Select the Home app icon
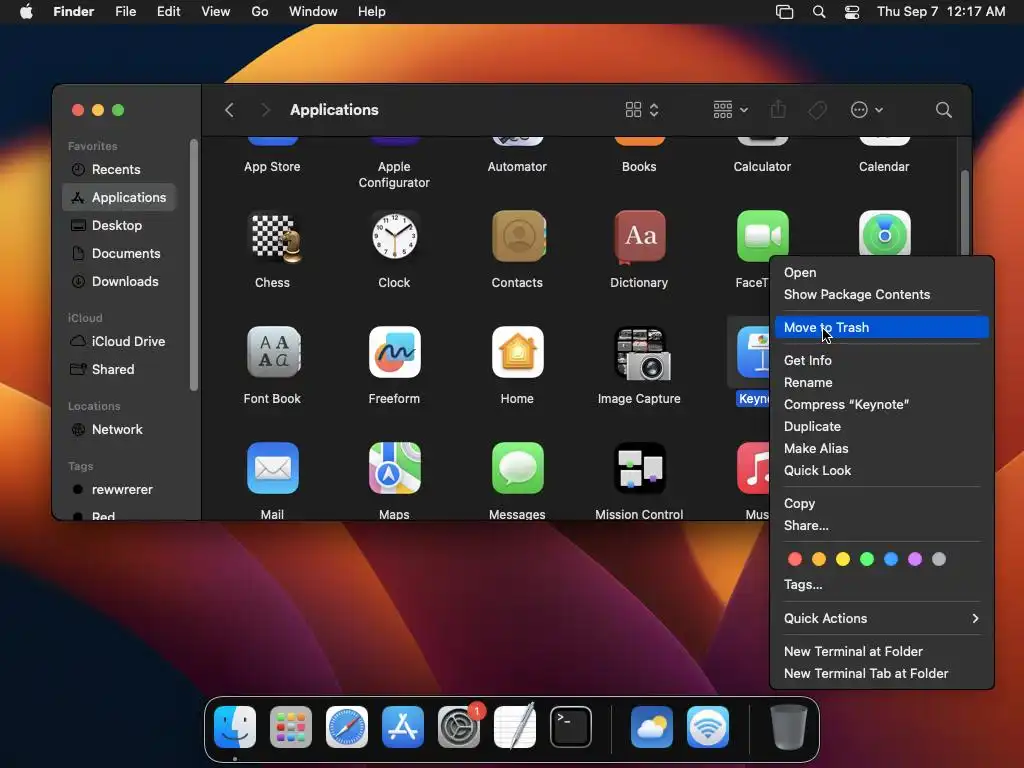The image size is (1024, 768). pos(517,352)
